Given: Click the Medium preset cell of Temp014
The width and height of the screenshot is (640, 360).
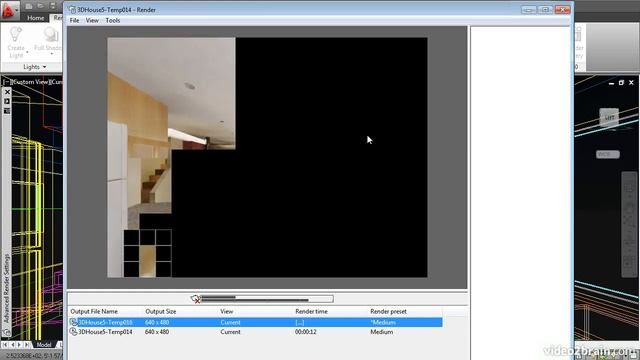Looking at the screenshot, I should 382,332.
